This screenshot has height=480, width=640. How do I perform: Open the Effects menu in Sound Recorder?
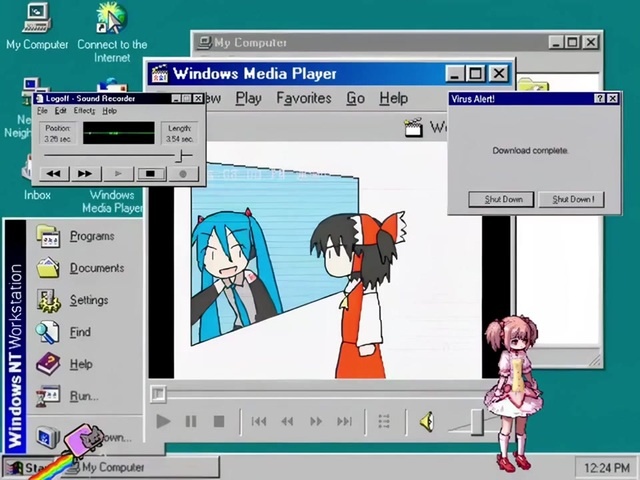tap(84, 111)
